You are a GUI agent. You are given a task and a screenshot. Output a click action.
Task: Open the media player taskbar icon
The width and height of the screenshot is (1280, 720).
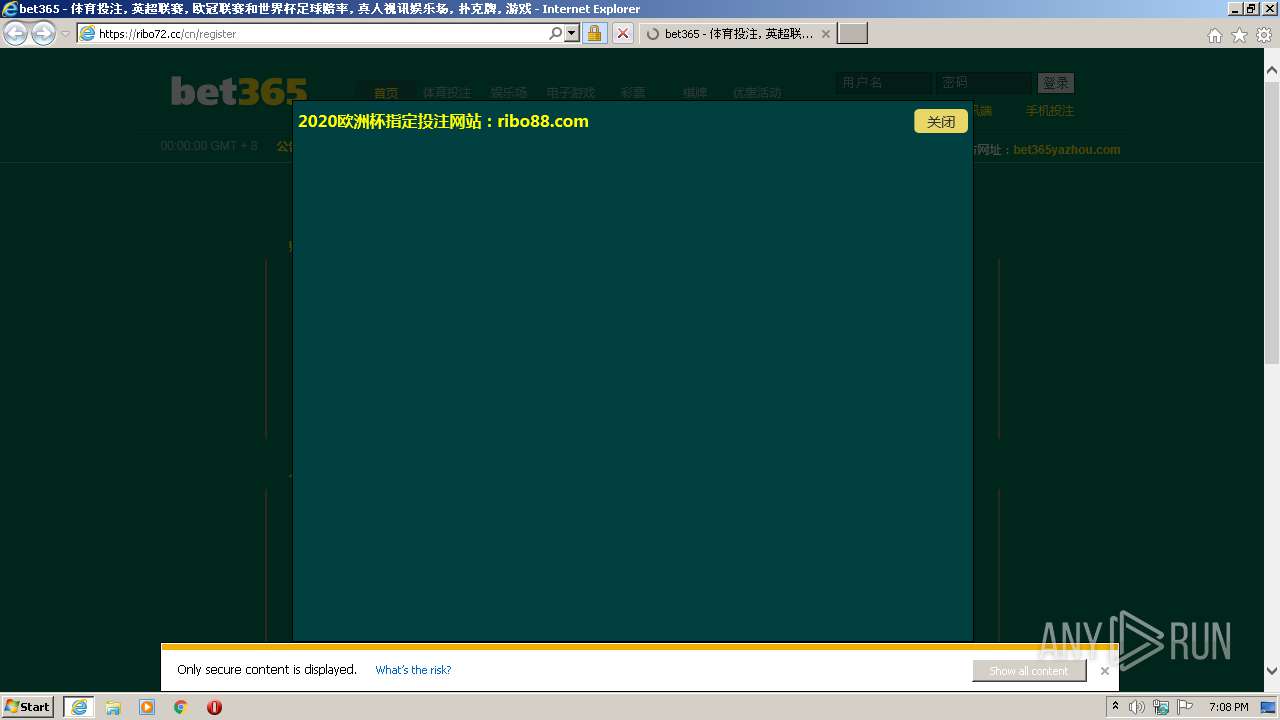pos(147,707)
